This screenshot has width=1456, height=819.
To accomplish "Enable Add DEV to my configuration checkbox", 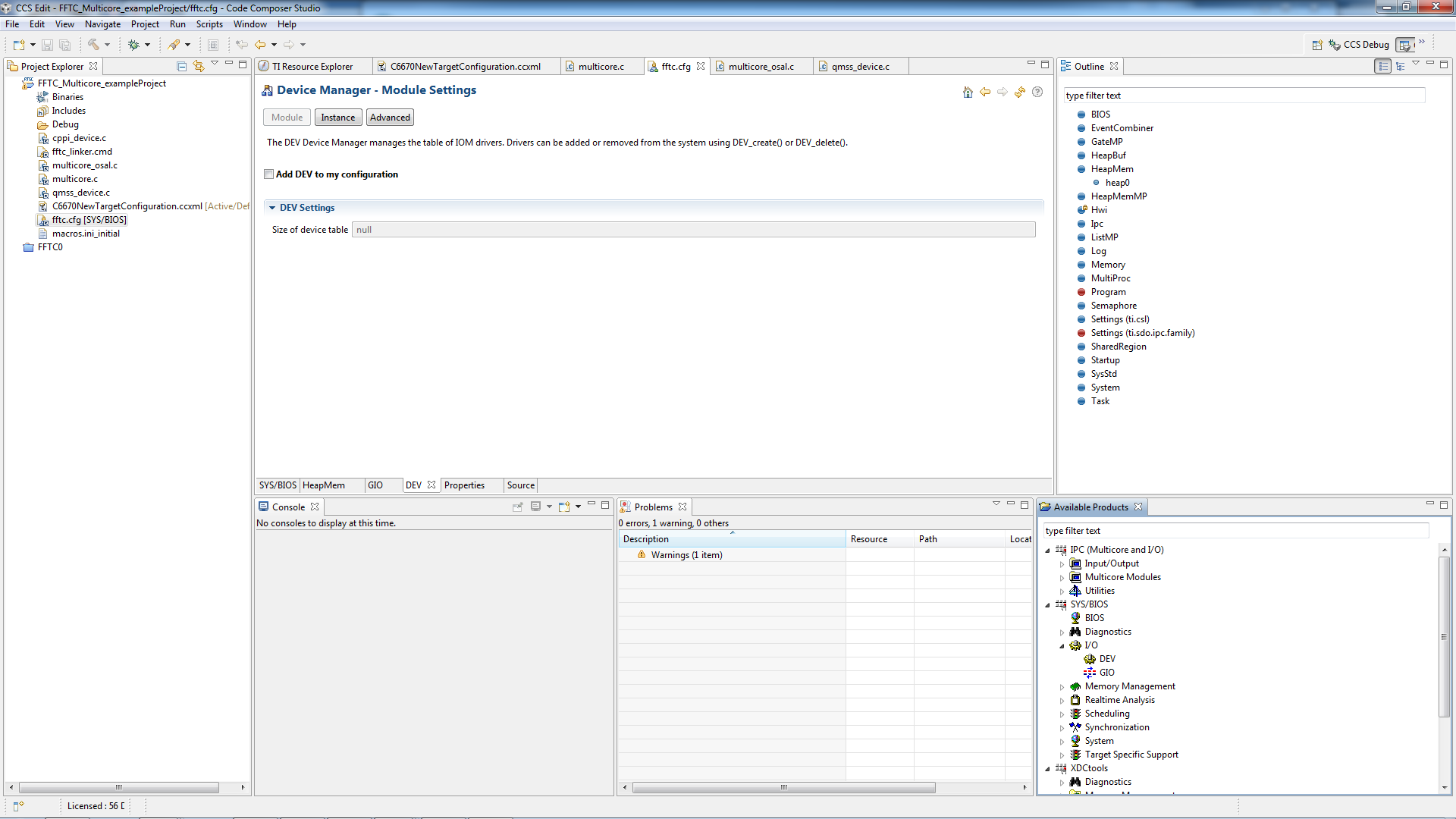I will coord(268,174).
